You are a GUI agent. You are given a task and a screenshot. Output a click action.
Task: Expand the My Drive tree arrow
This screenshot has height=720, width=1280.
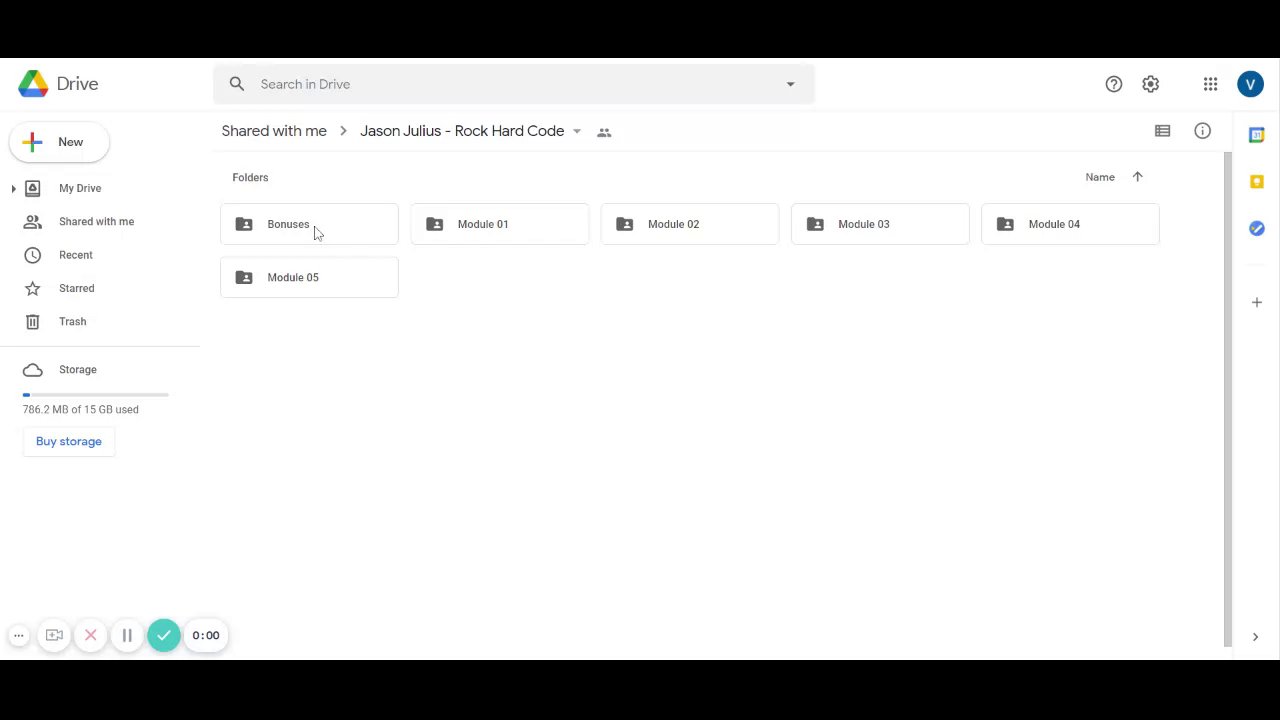point(14,188)
